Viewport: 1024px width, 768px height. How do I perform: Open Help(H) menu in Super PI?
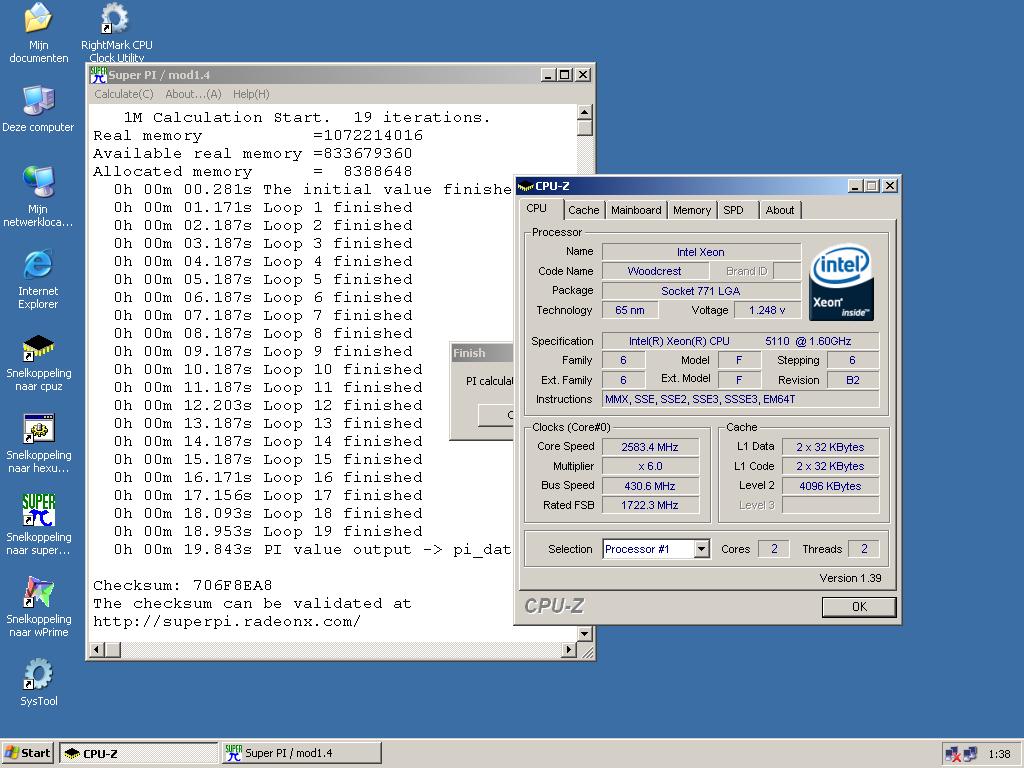(x=251, y=94)
